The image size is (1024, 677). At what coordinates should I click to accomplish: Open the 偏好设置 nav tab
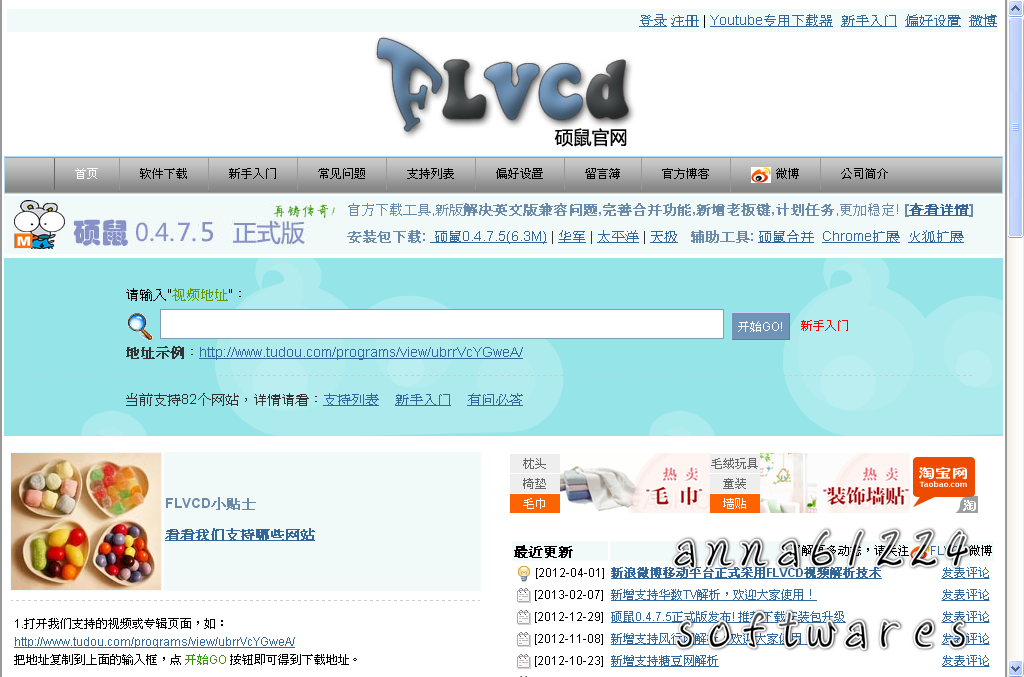[519, 174]
